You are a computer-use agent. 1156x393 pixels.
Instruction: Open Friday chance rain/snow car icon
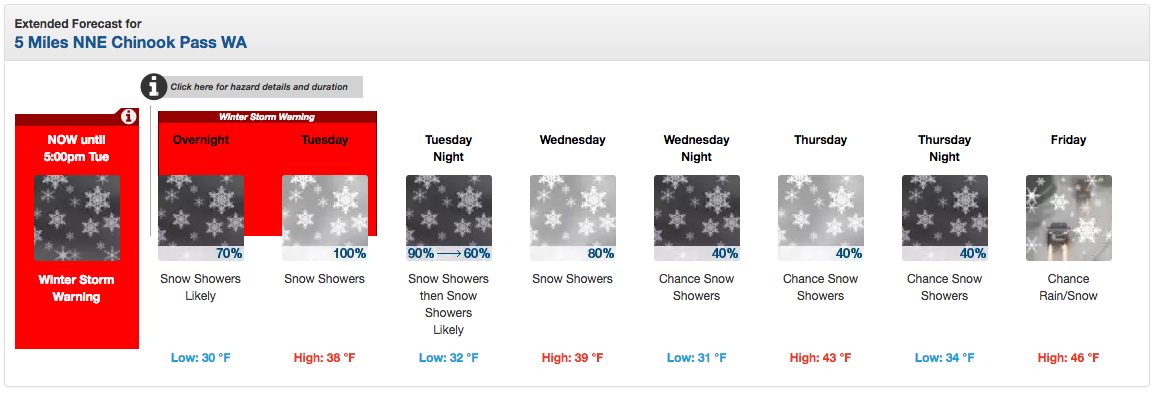(1068, 218)
